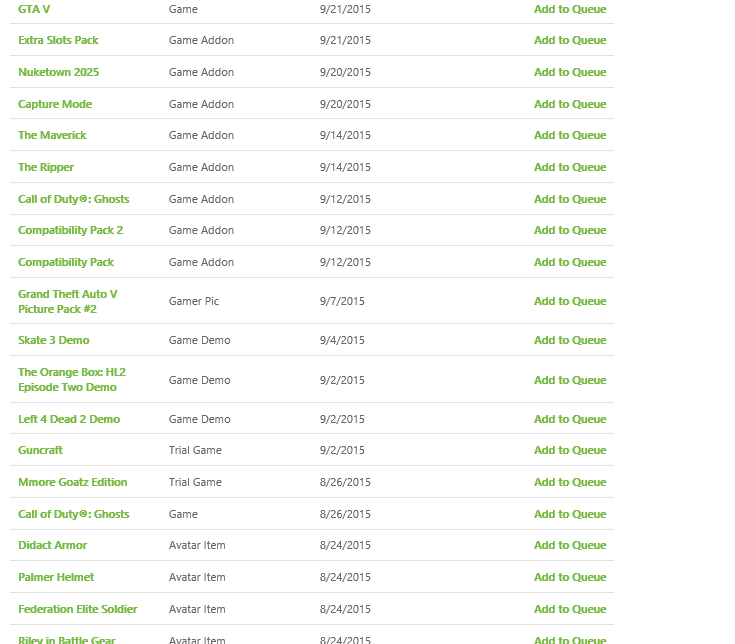Add Extra Slots Pack to queue
This screenshot has width=735, height=644.
(570, 40)
